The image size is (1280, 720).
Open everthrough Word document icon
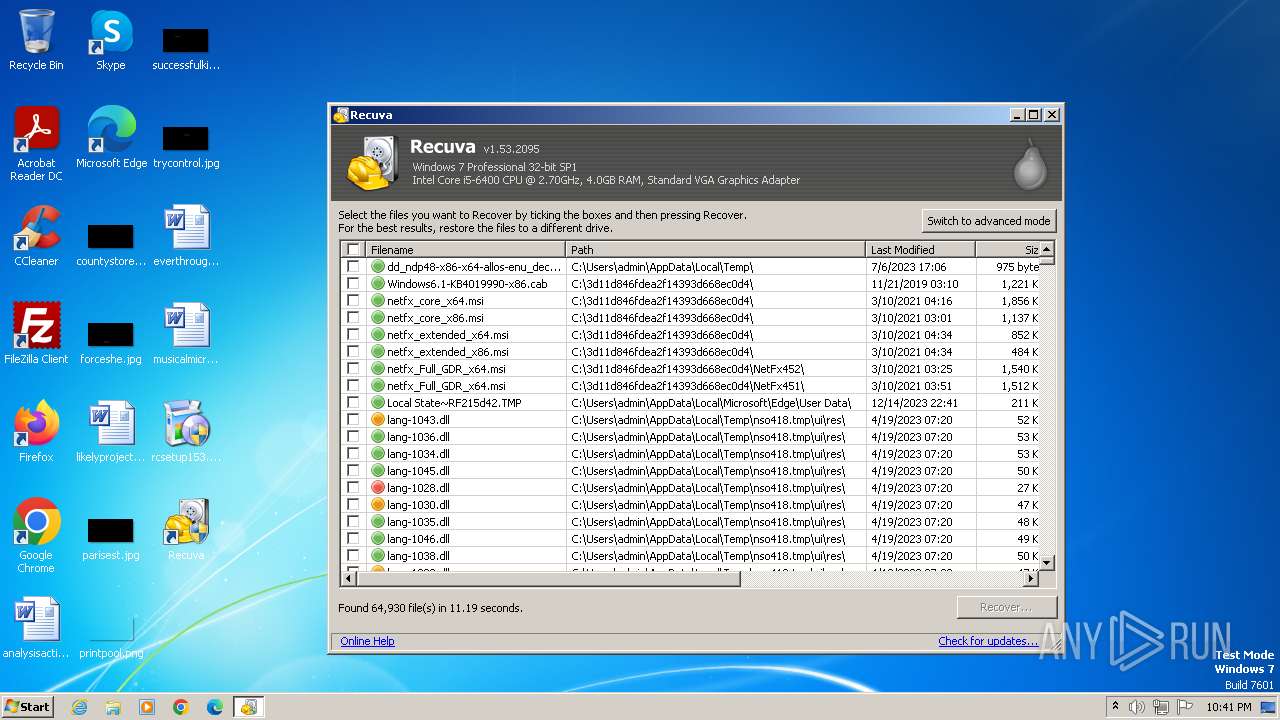pos(186,236)
